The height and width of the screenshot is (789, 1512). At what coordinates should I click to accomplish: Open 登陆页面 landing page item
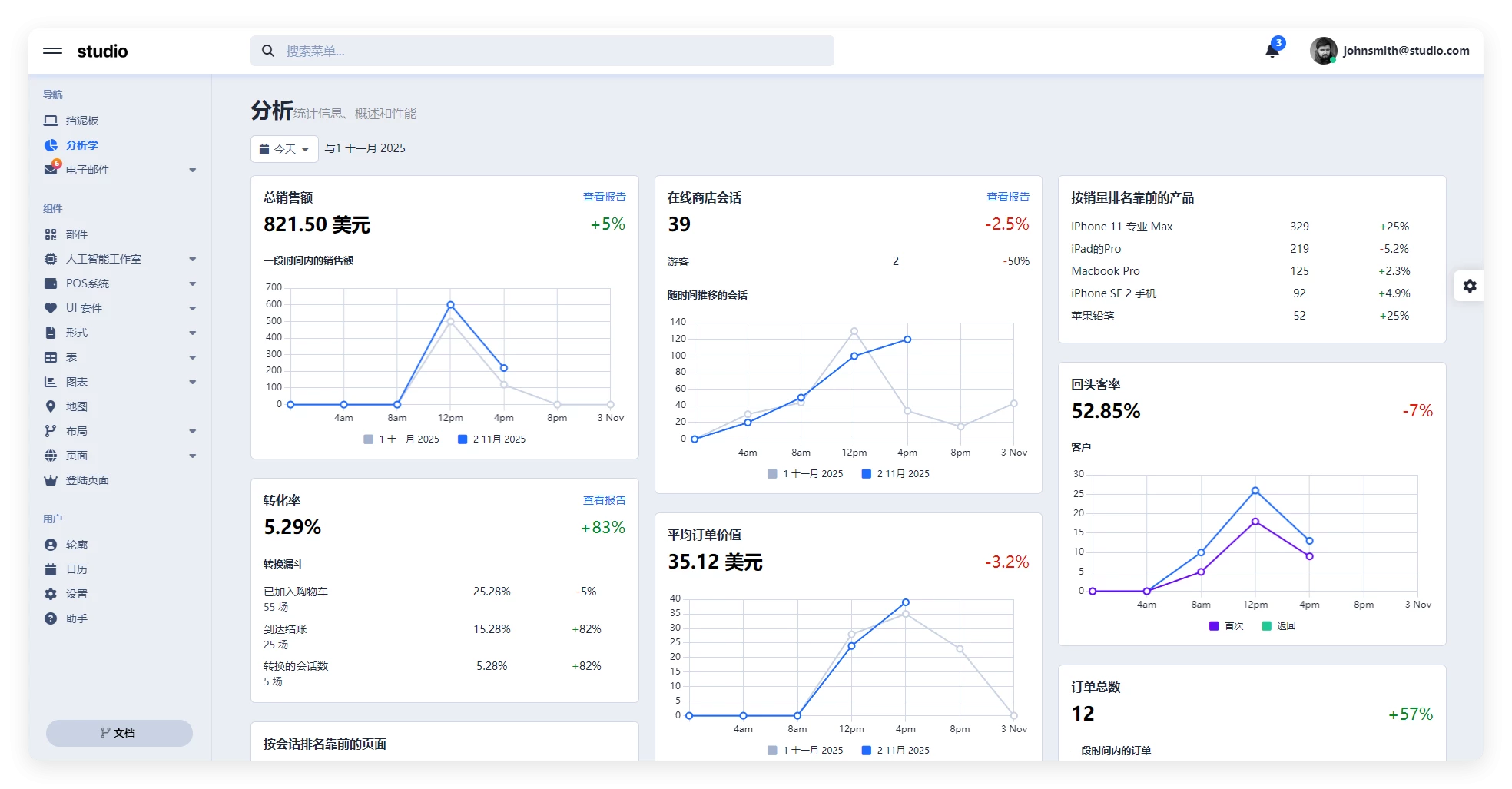87,480
